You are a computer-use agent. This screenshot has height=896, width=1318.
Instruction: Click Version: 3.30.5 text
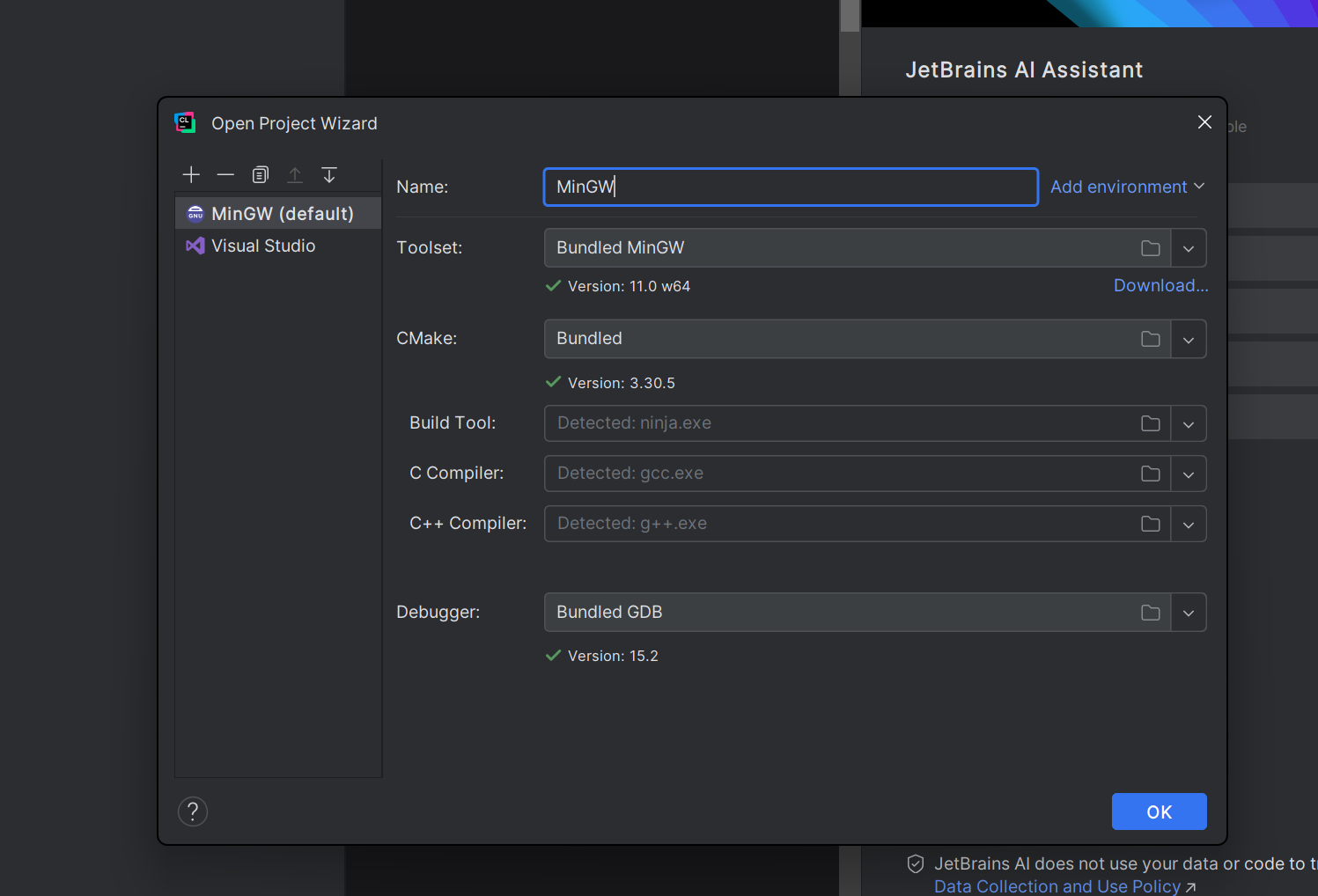(x=622, y=383)
